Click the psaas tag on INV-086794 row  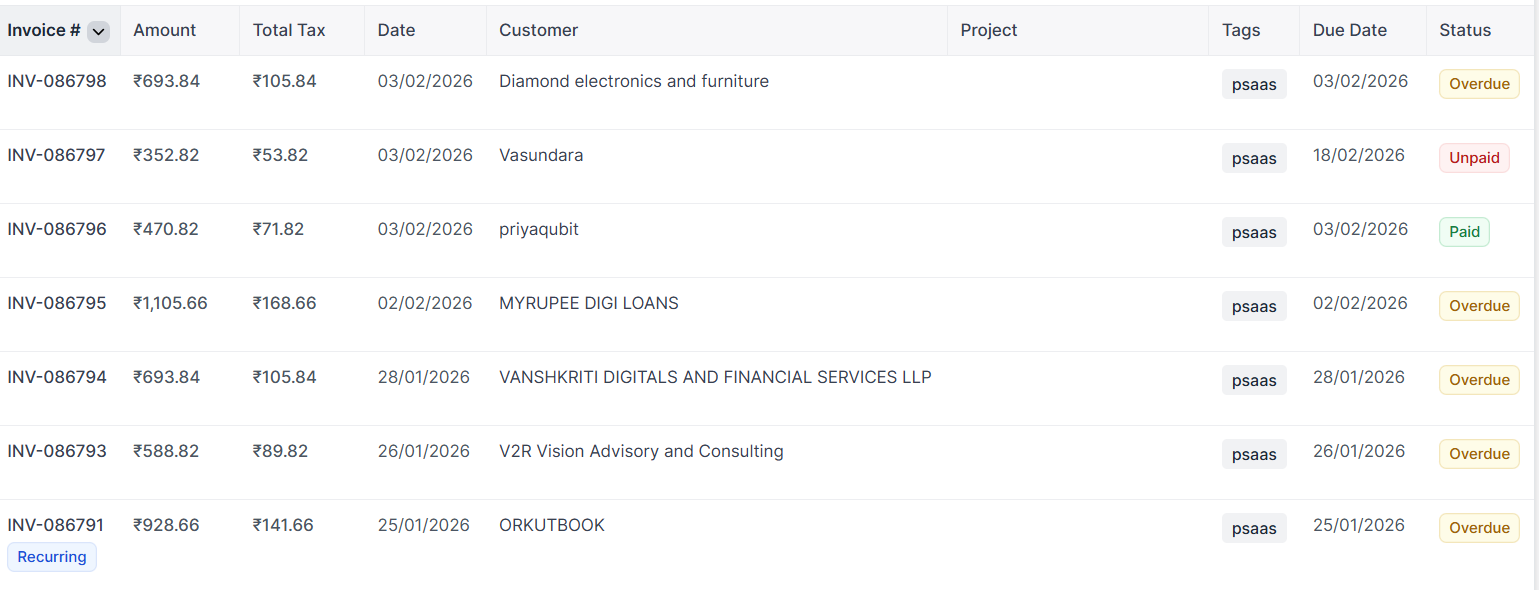(1254, 380)
